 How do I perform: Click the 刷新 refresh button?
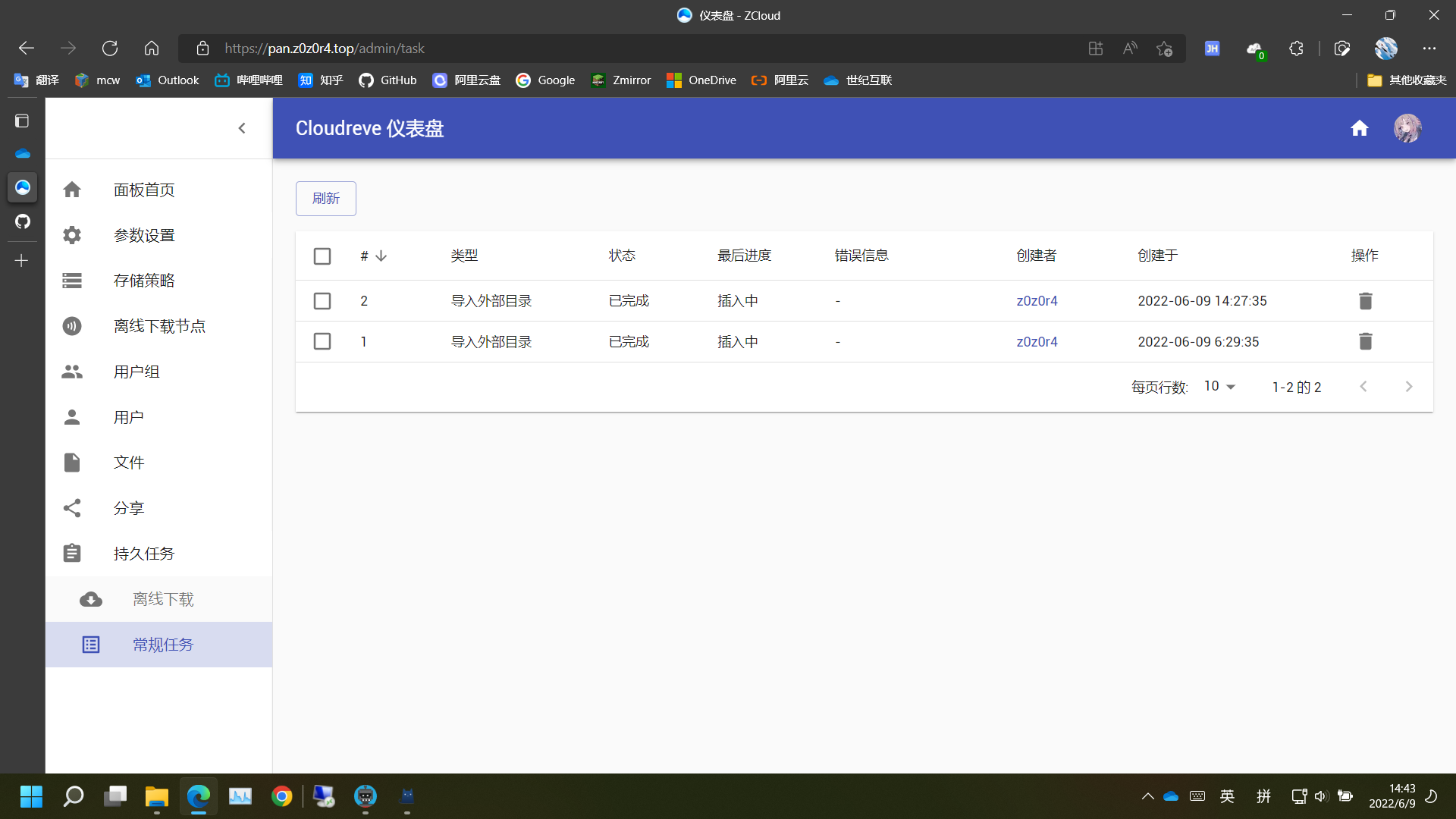(325, 198)
